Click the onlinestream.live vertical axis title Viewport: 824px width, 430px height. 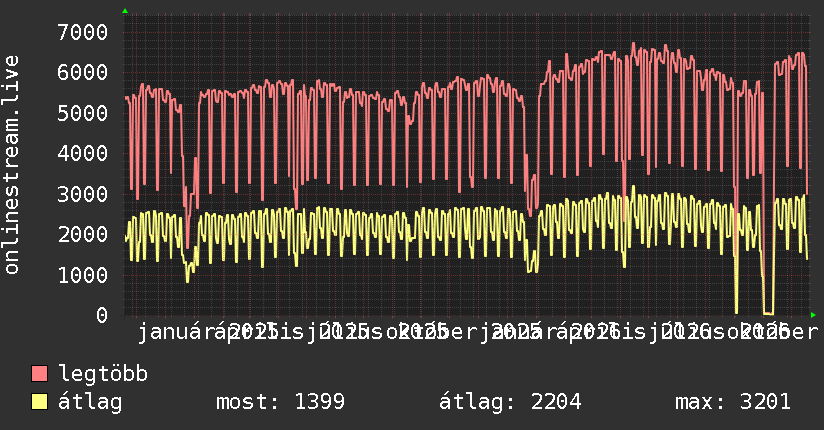[x=11, y=165]
